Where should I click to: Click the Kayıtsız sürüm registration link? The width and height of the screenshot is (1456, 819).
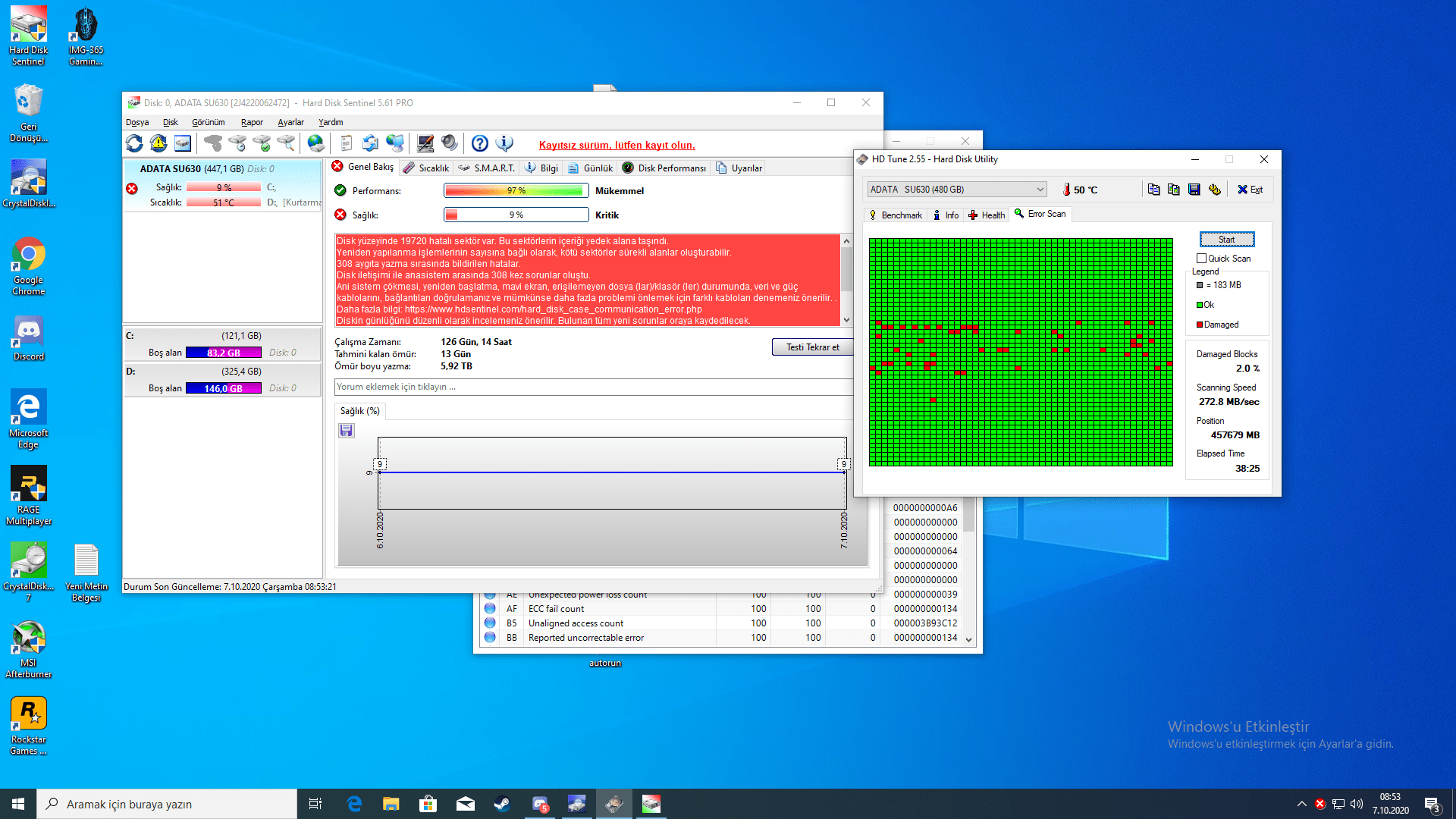(617, 145)
